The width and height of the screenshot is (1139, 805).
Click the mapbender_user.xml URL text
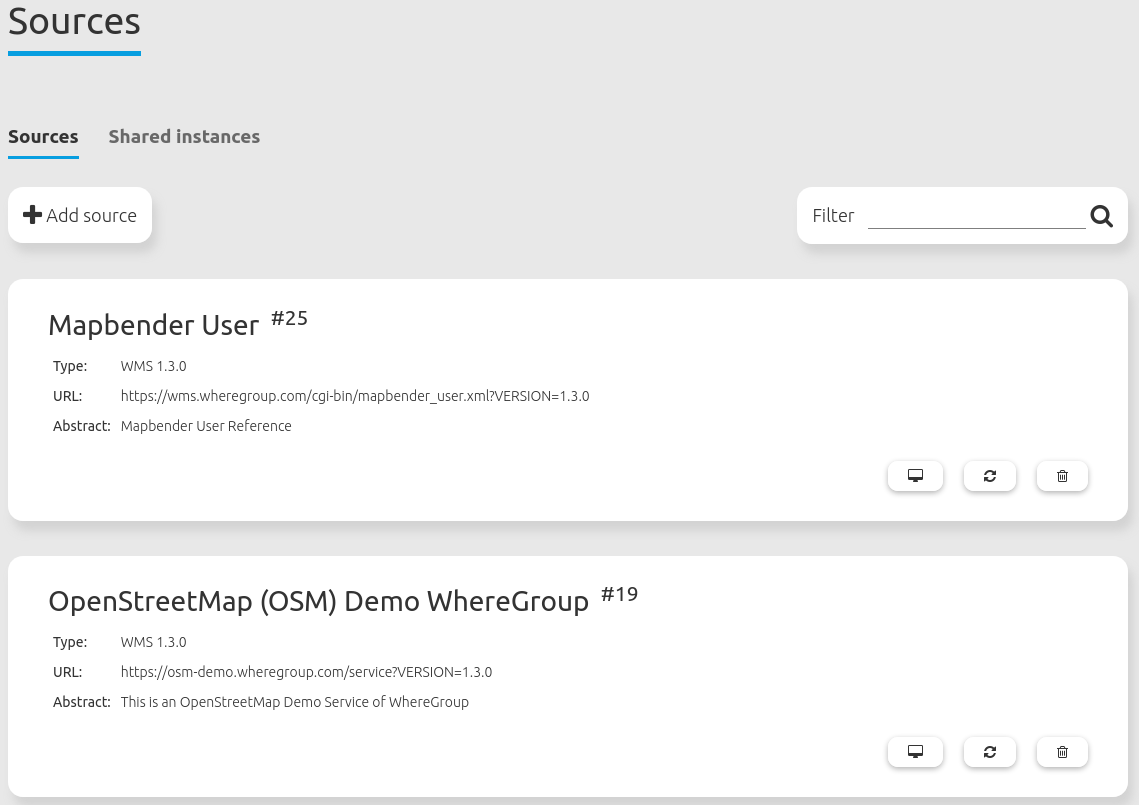(x=355, y=396)
